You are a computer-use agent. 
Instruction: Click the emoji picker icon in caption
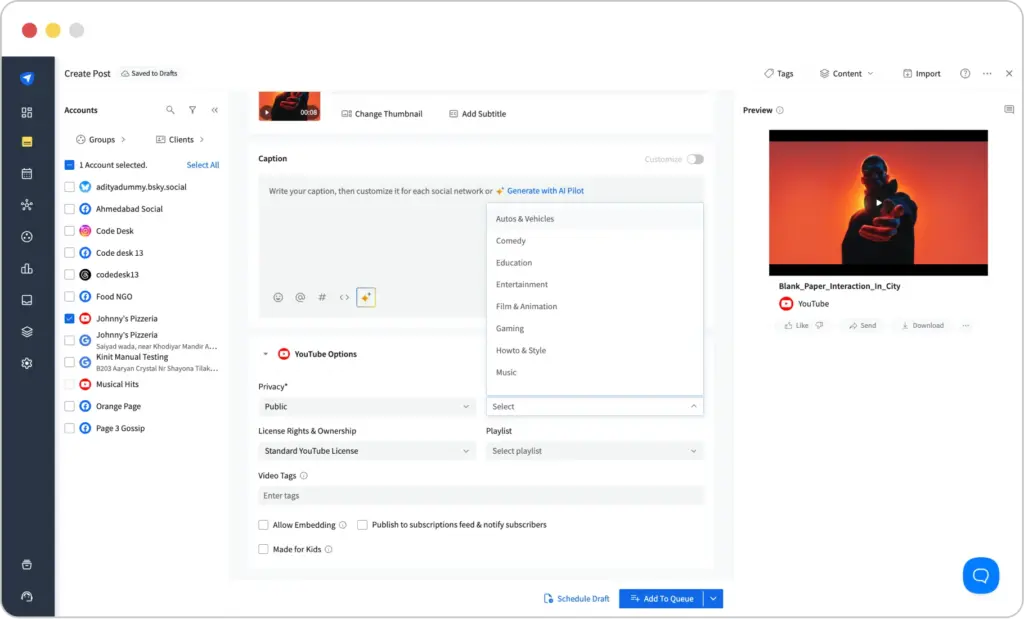[x=278, y=297]
